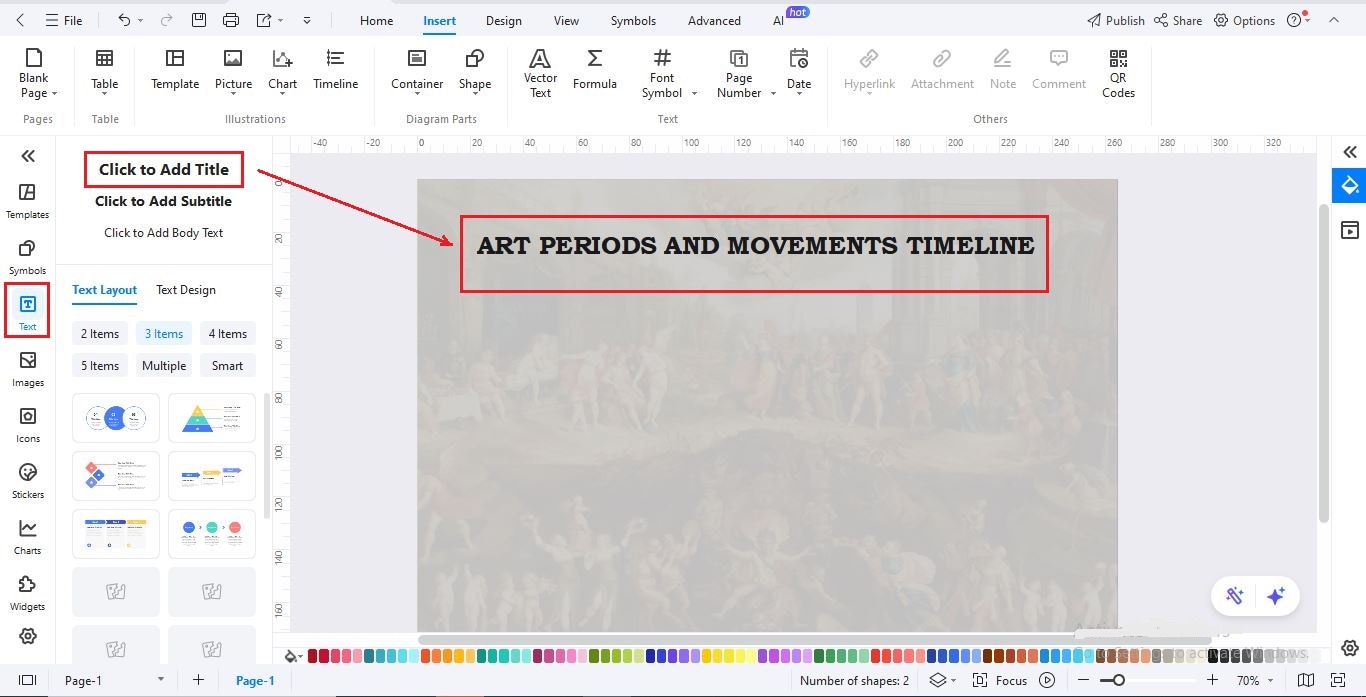Switch to the Home tab

[x=376, y=20]
